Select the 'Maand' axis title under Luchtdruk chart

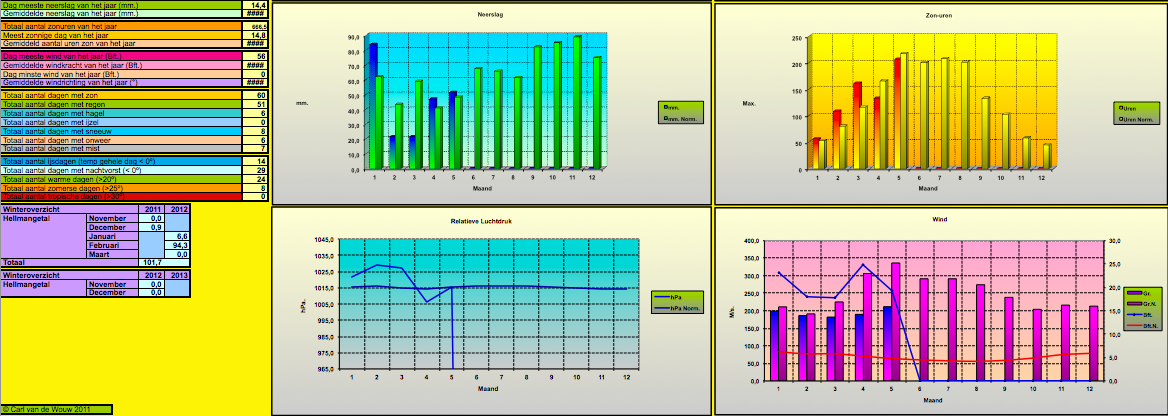pos(489,388)
